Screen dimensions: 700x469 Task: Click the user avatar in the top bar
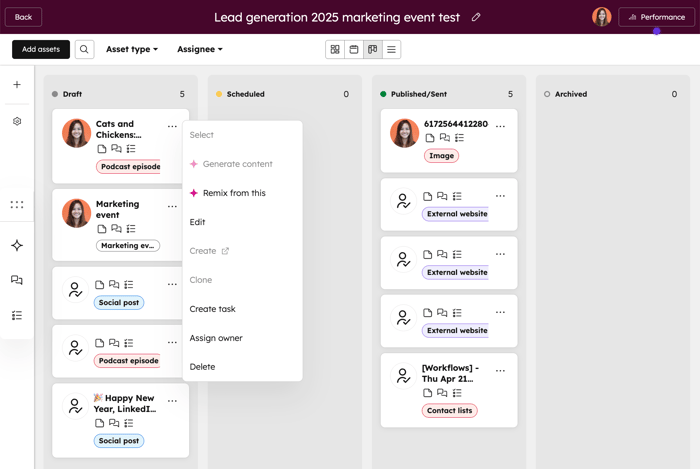(x=601, y=17)
